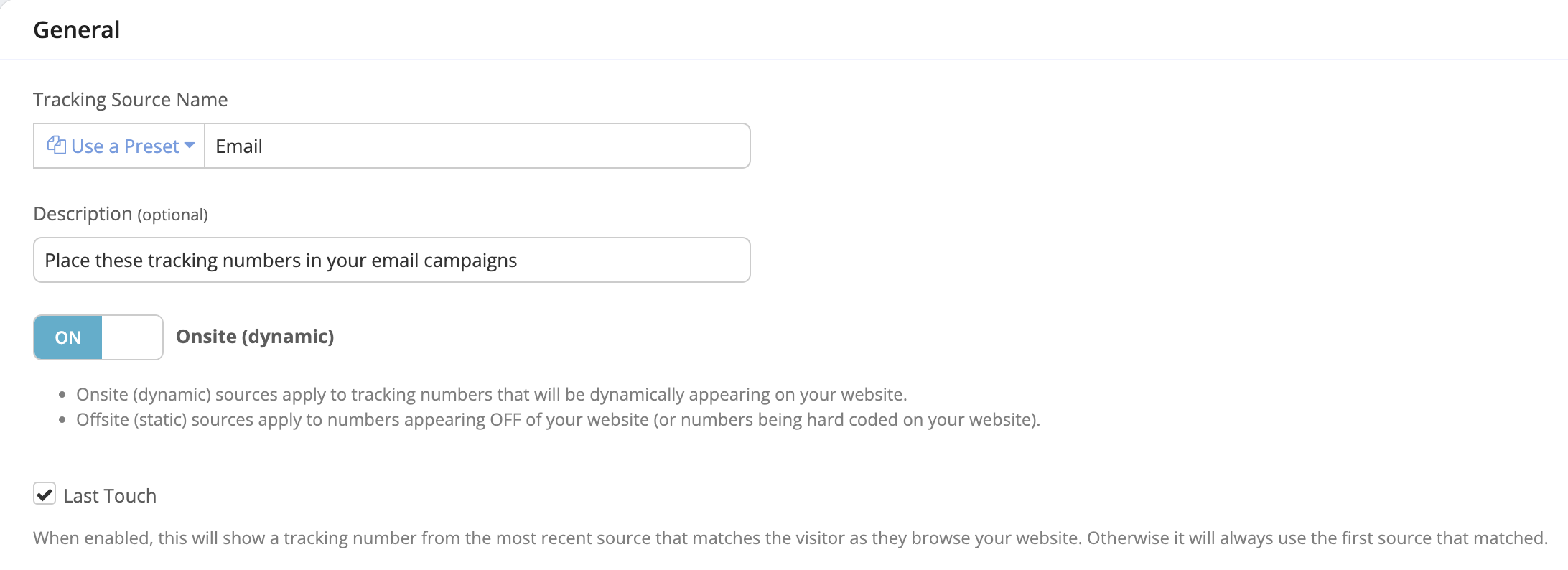
Task: Click the General section heading
Action: [77, 30]
